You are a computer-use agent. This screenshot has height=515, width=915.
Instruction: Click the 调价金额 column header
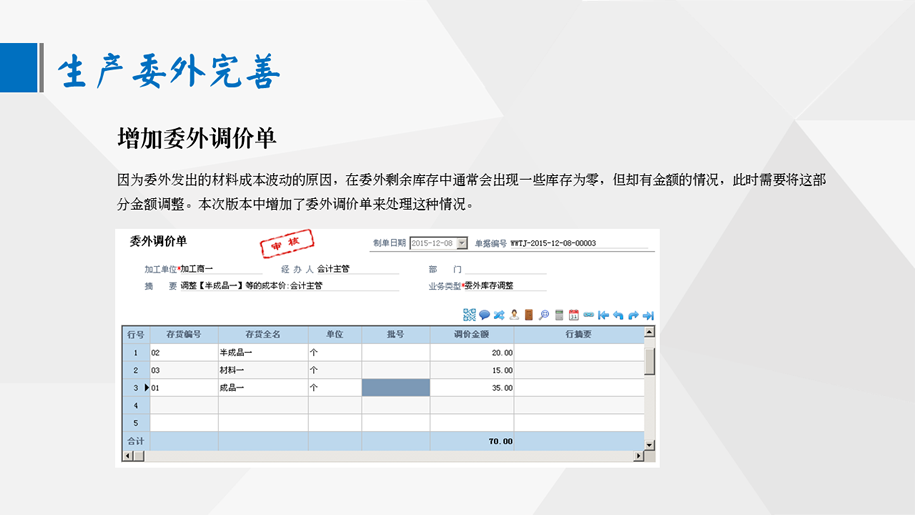(x=471, y=334)
